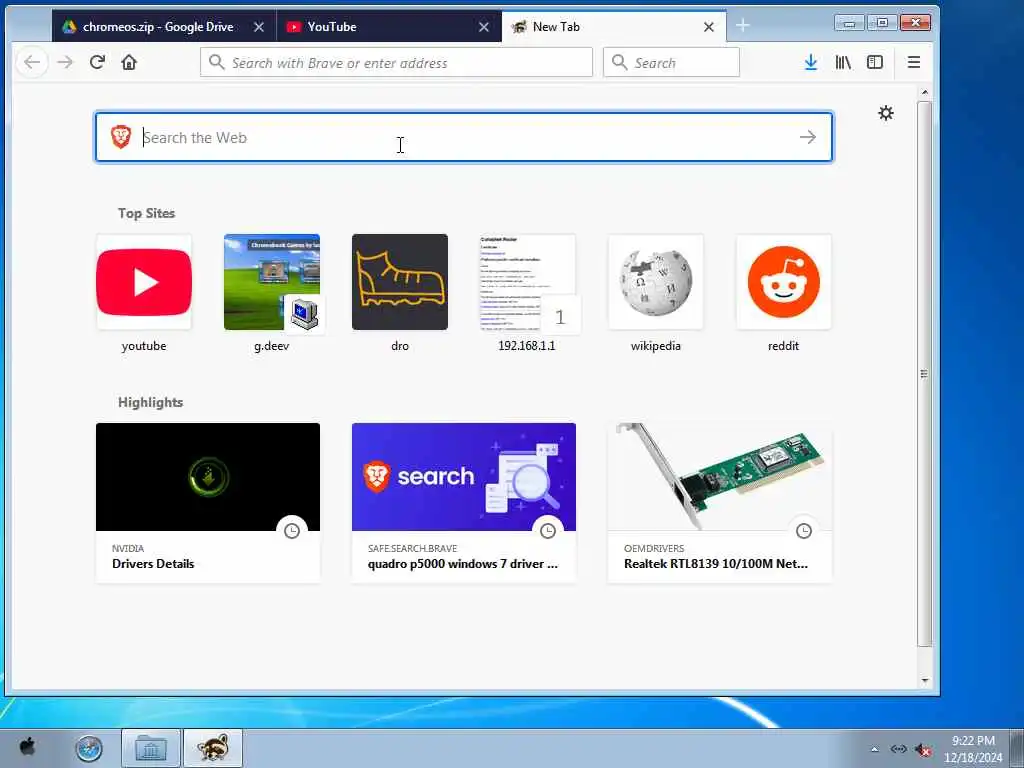Click the Highlights section heading
The image size is (1024, 768).
pos(150,402)
